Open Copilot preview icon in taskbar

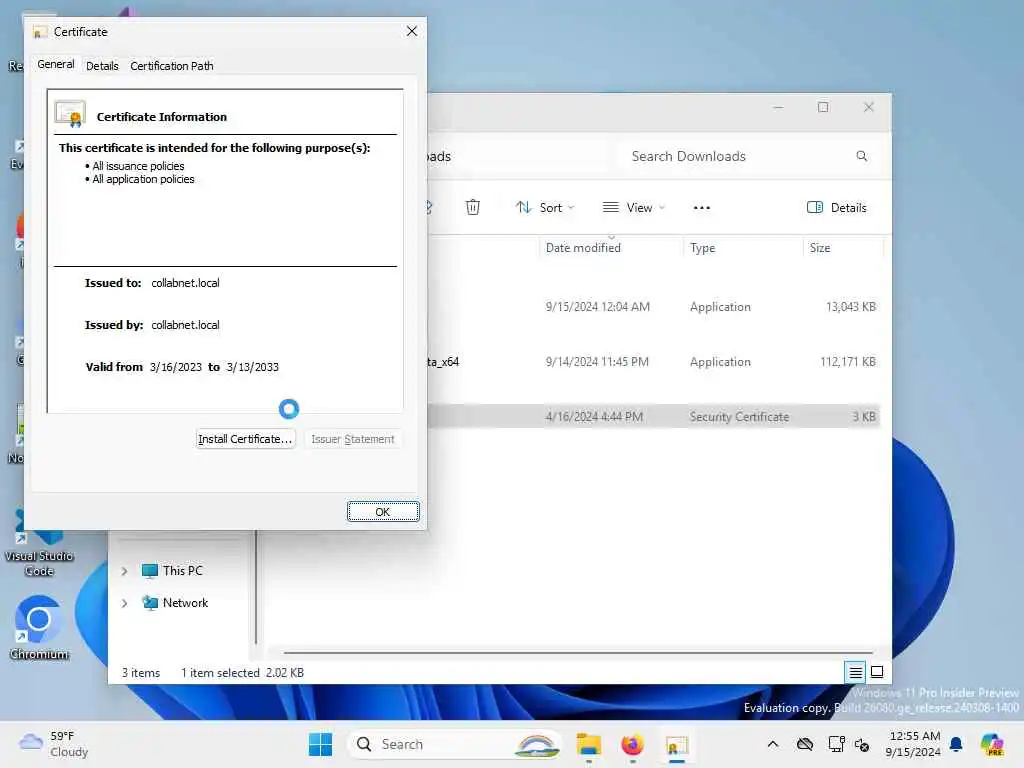pos(992,744)
